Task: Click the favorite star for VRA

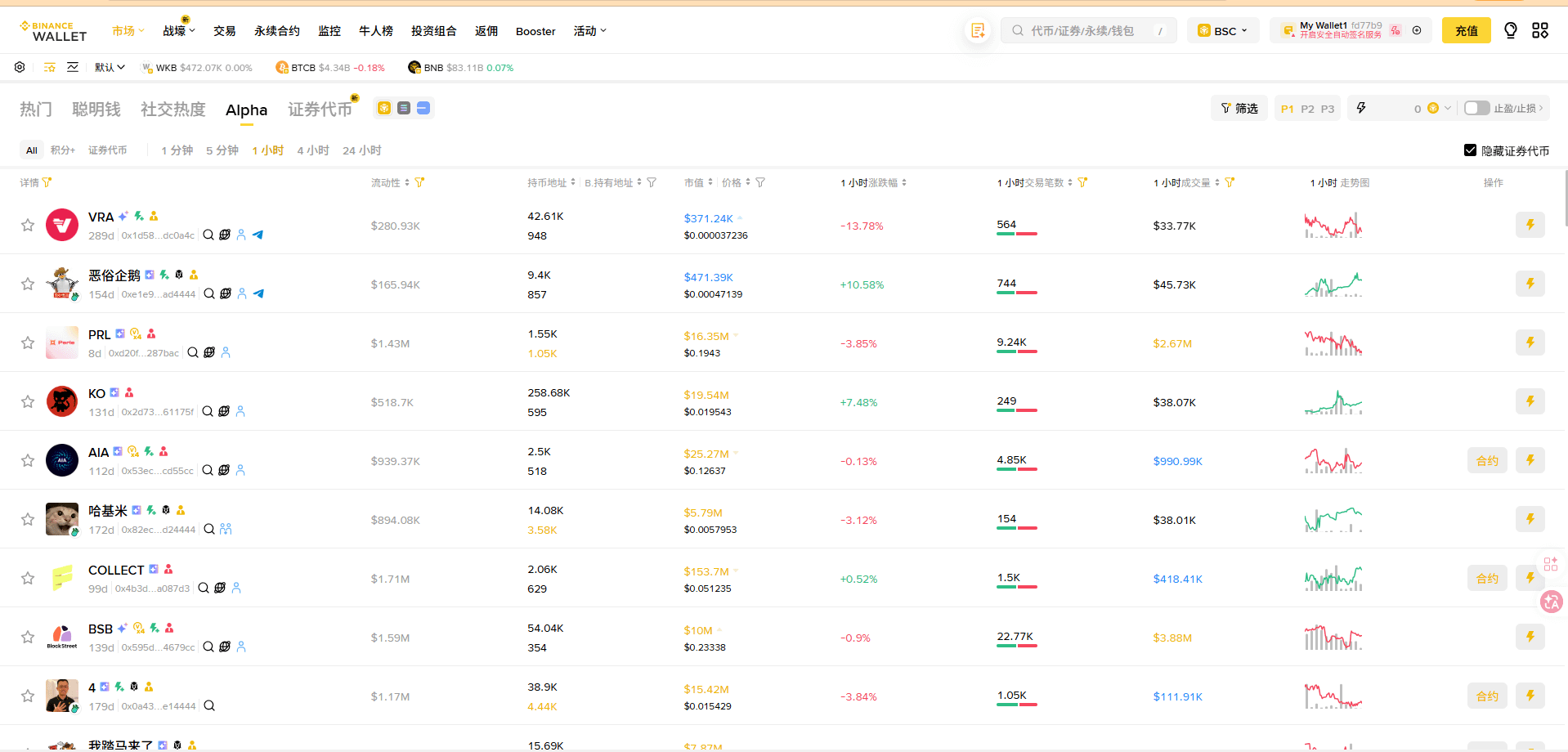Action: click(28, 225)
